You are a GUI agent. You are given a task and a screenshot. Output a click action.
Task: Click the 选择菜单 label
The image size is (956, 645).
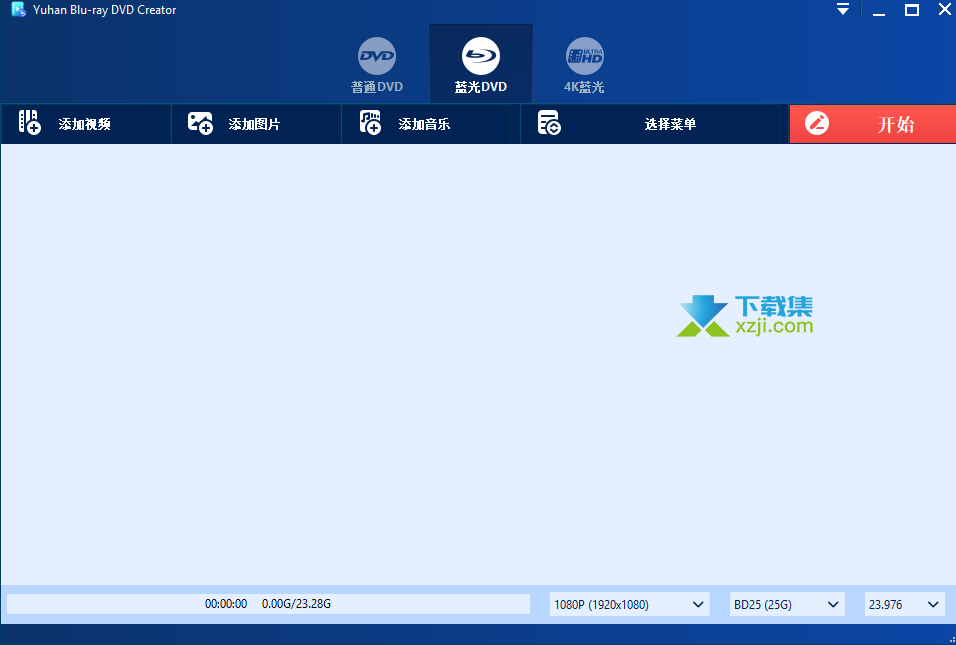670,124
